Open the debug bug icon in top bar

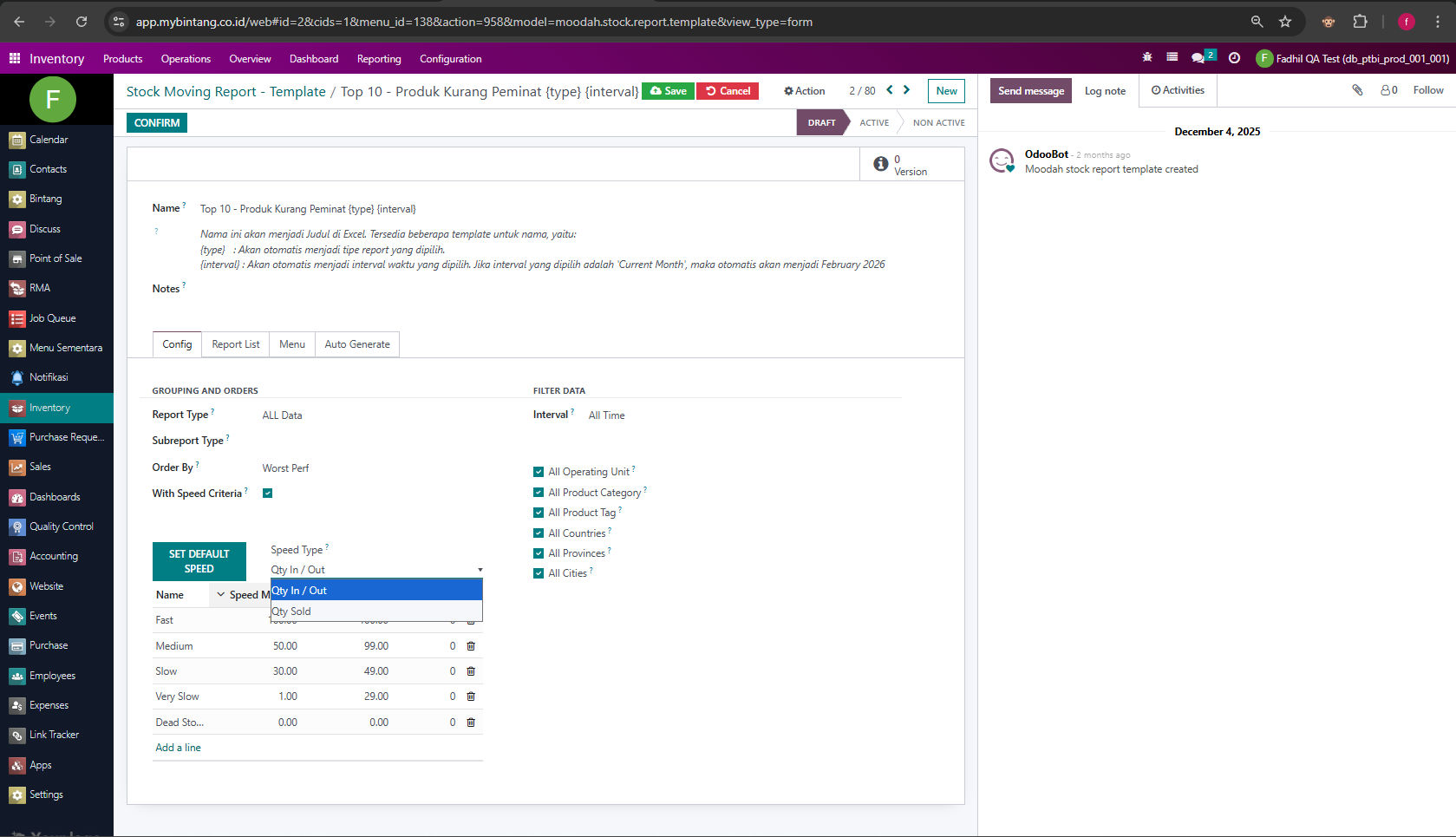click(1147, 58)
